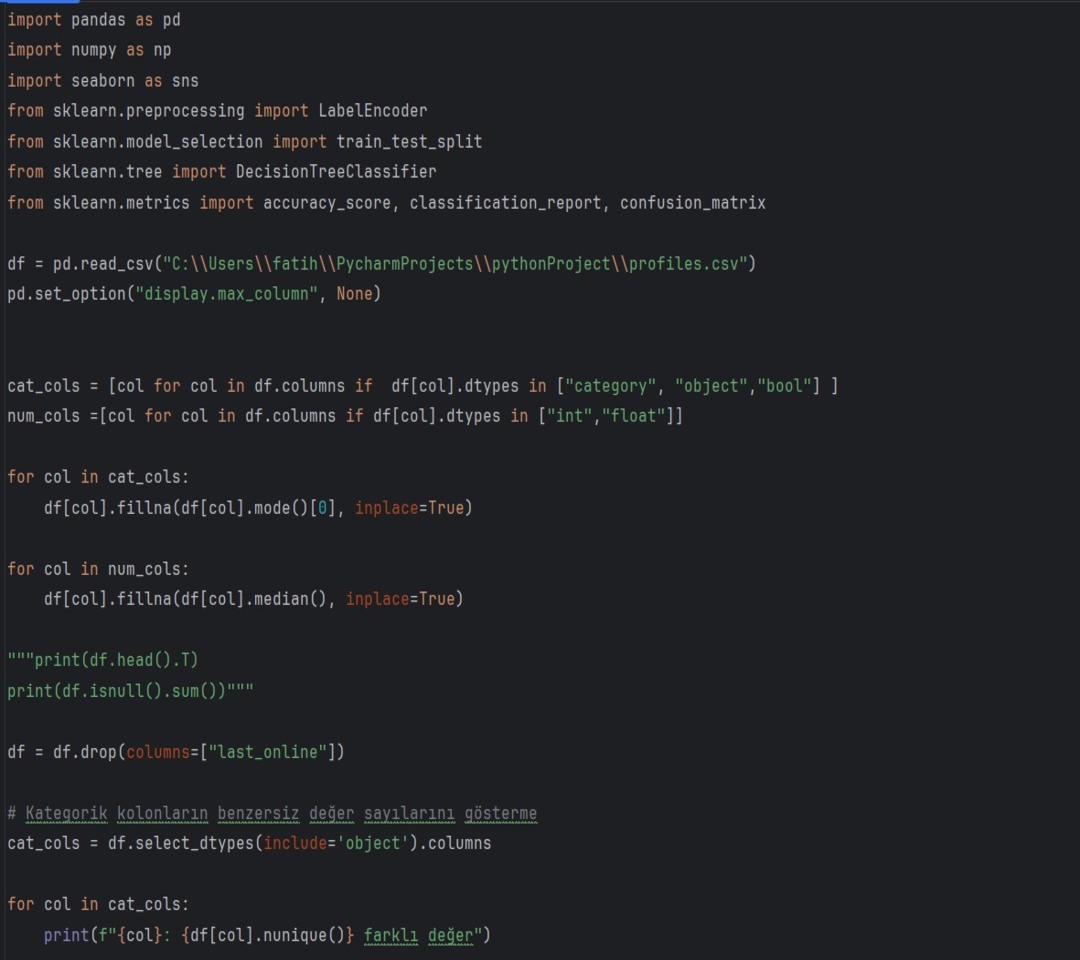Click the seaborn import line
The image size is (1080, 960).
coord(103,81)
